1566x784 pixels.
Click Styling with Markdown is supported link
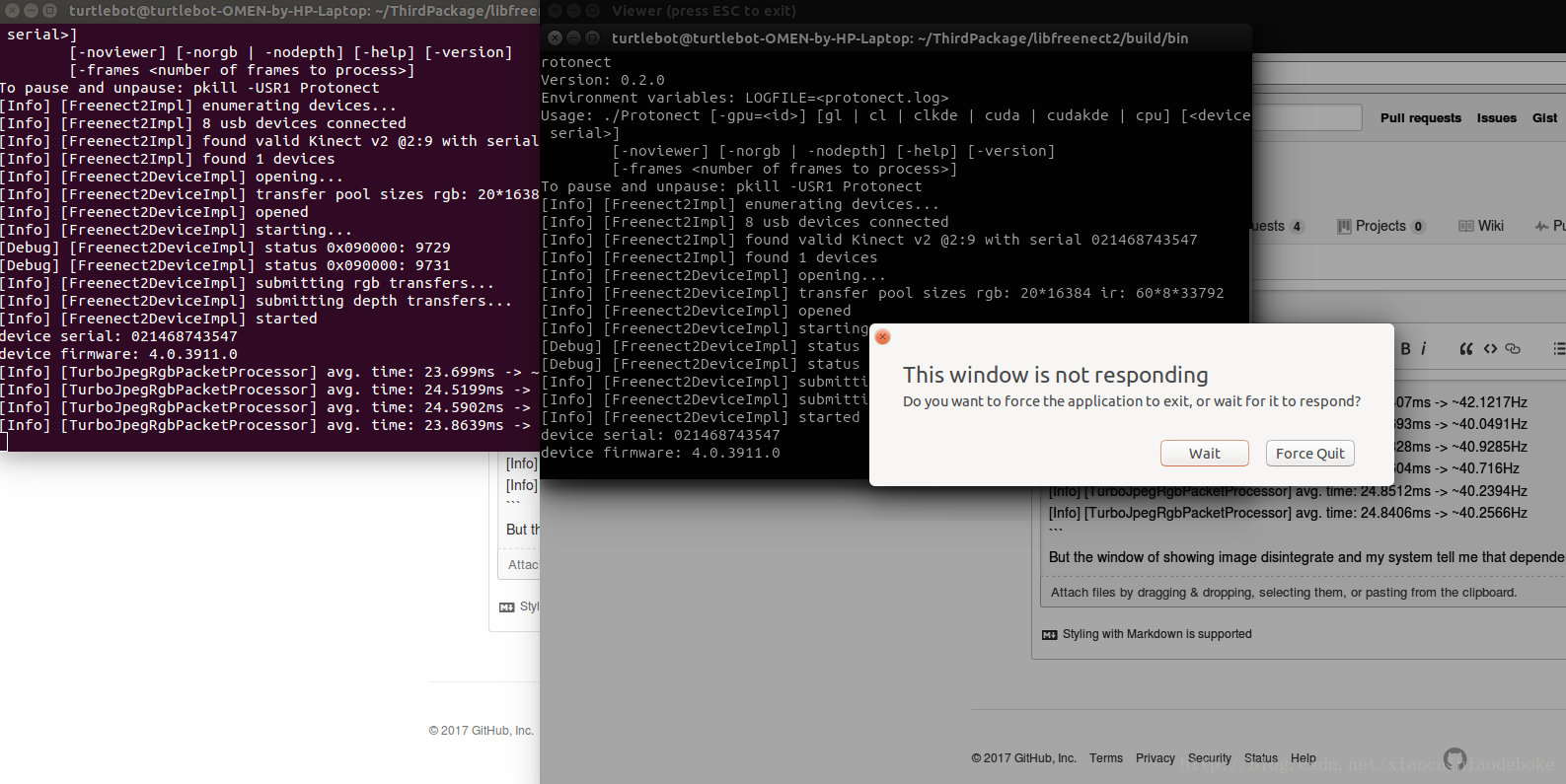coord(1156,634)
